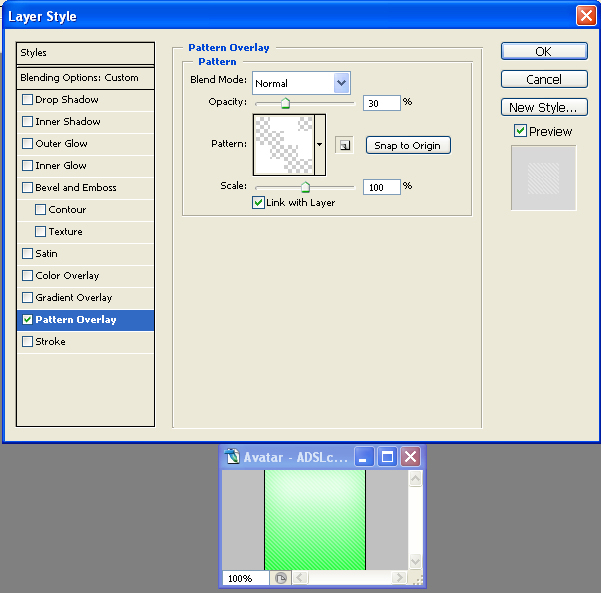
Task: Enable the Outer Glow checkbox
Action: coord(28,143)
